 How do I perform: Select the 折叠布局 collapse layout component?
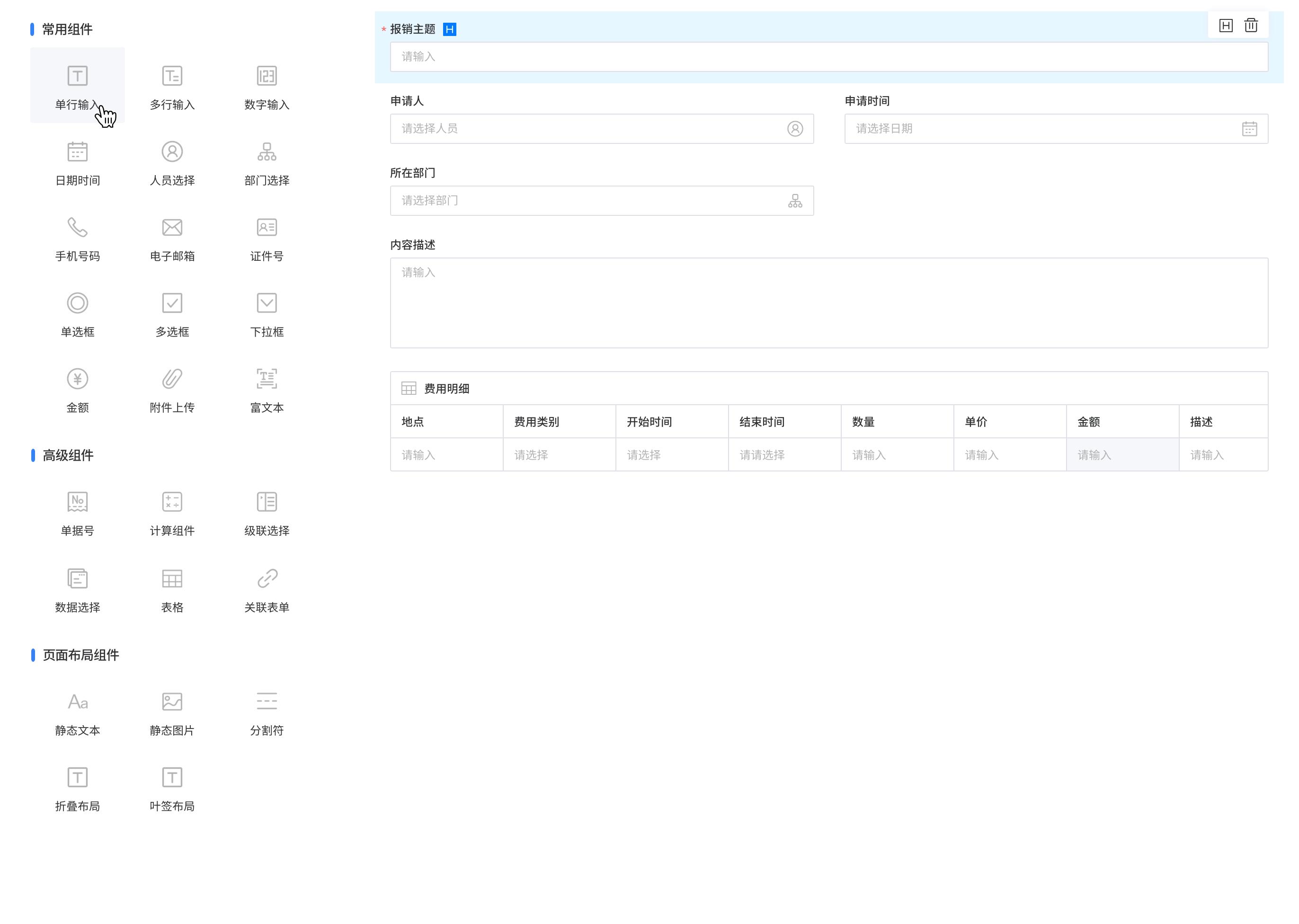point(77,777)
